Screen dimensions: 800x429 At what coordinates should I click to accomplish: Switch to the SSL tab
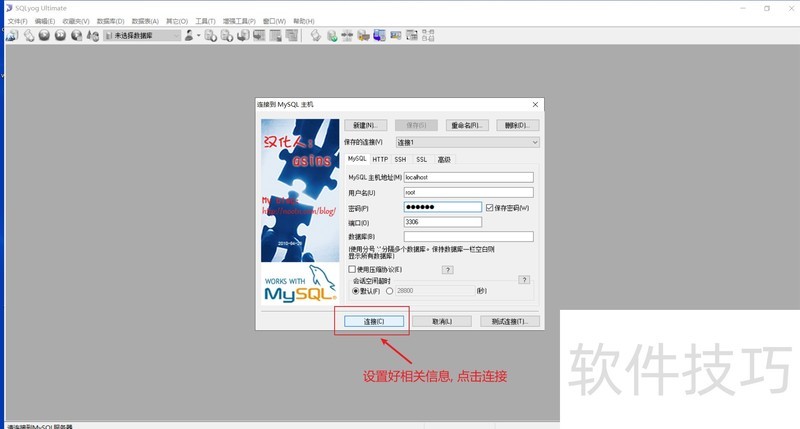point(421,160)
